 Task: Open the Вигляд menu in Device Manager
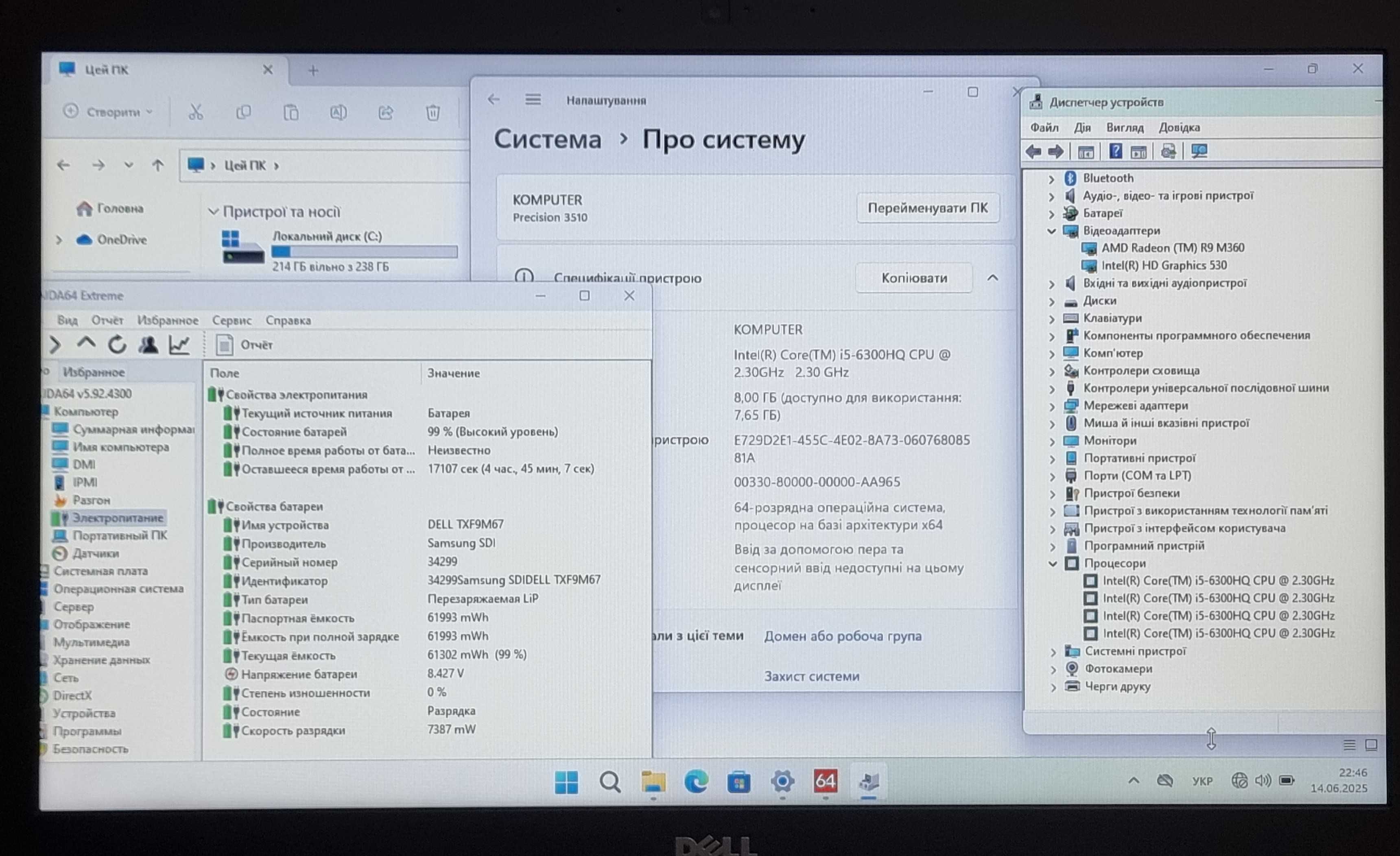pos(1125,127)
